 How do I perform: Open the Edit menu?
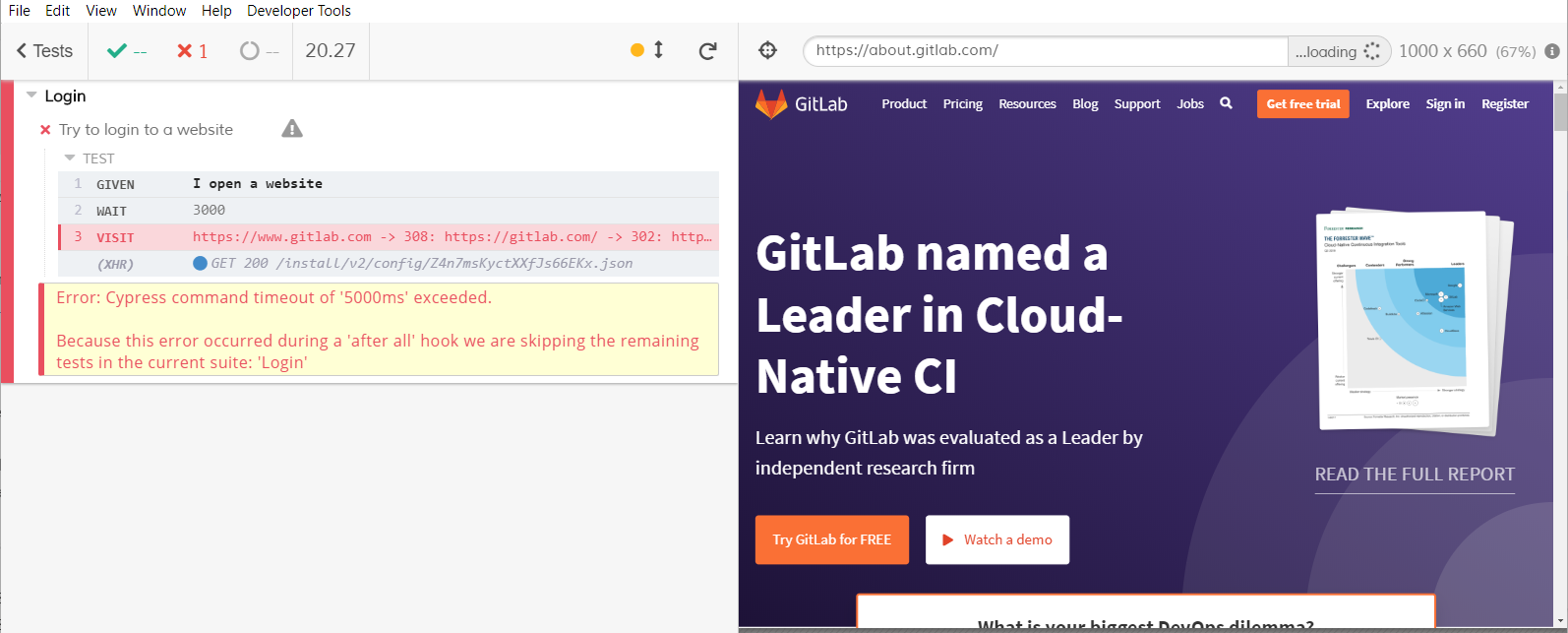[x=58, y=11]
